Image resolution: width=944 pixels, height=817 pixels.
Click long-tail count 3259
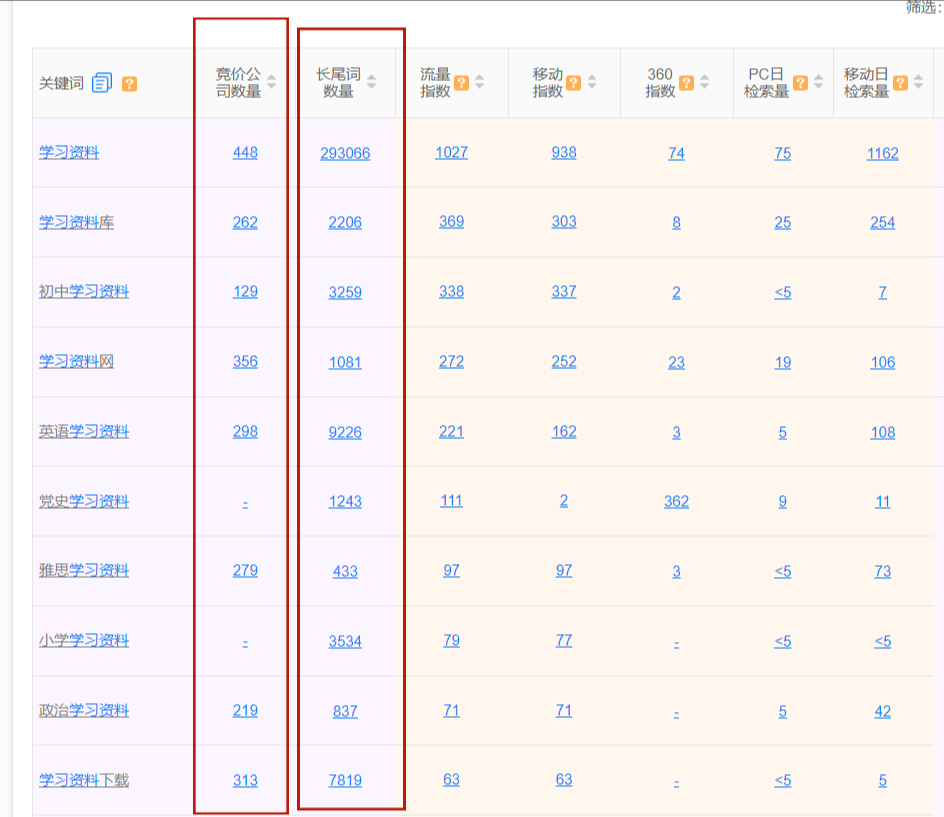pos(345,293)
